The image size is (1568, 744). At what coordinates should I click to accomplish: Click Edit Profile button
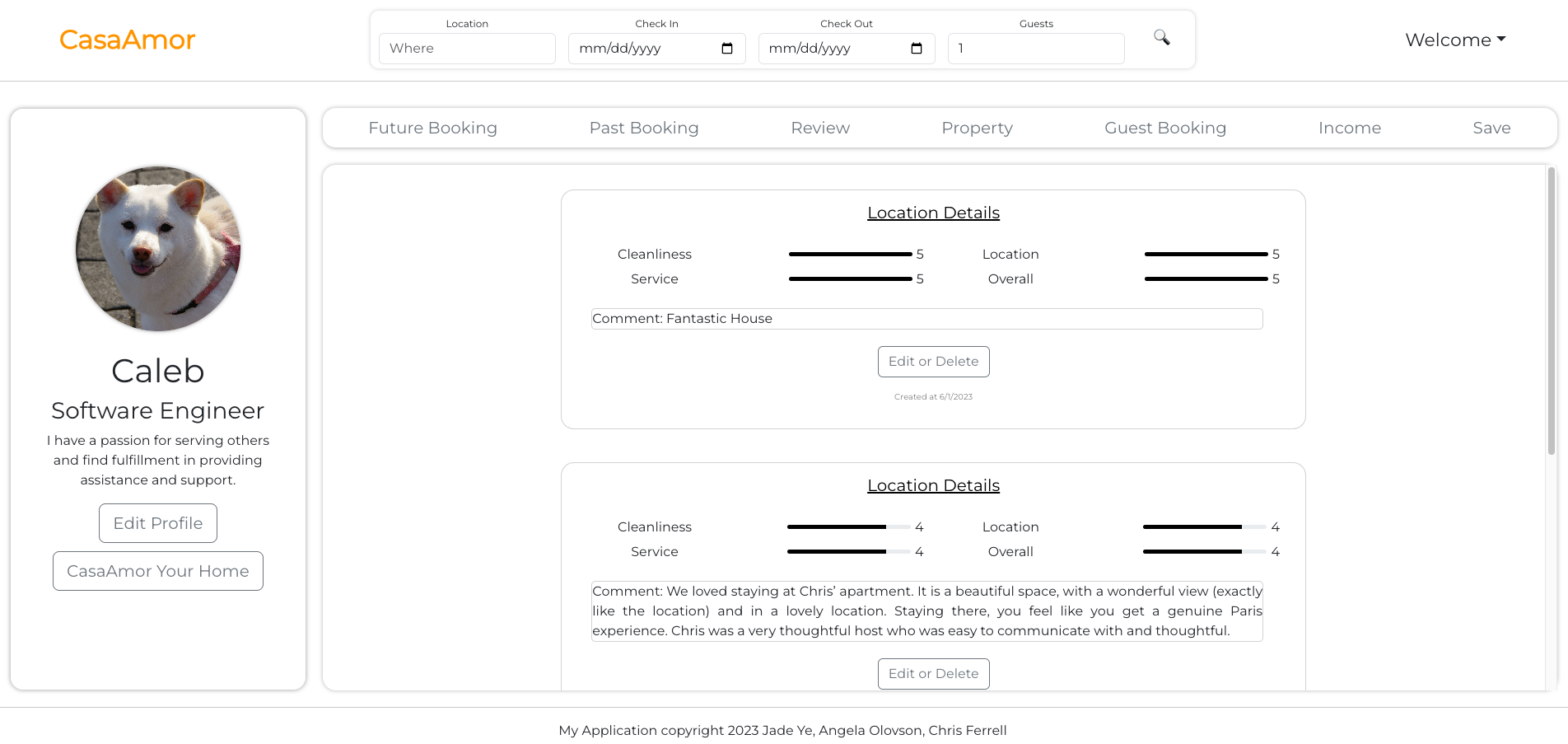pyautogui.click(x=157, y=523)
